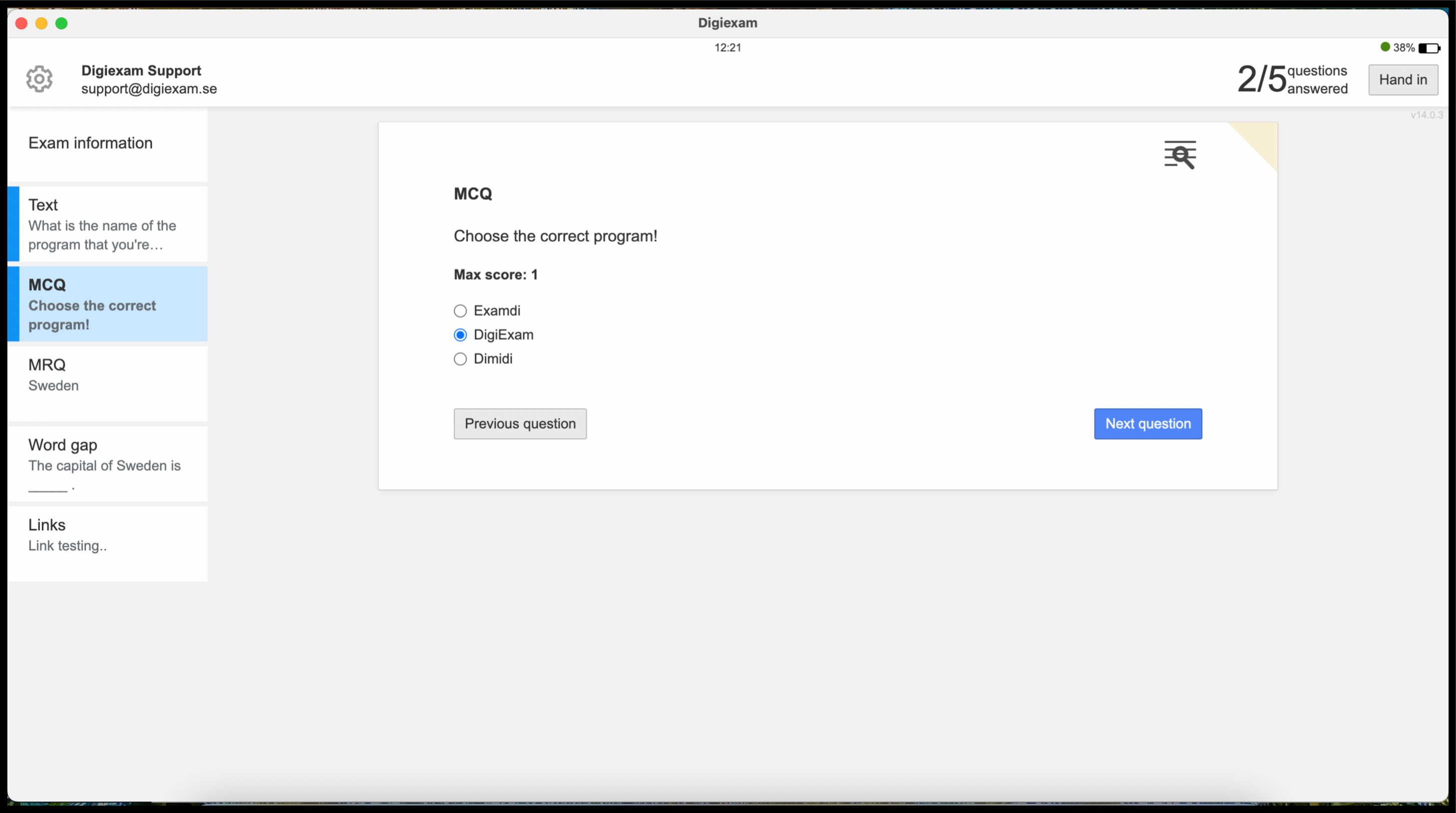Click the Digiexam Support name
The height and width of the screenshot is (813, 1456).
pyautogui.click(x=141, y=71)
